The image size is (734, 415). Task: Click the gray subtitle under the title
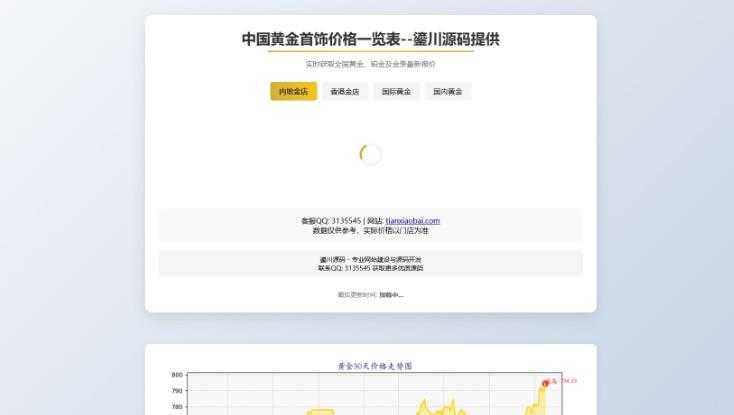point(370,64)
